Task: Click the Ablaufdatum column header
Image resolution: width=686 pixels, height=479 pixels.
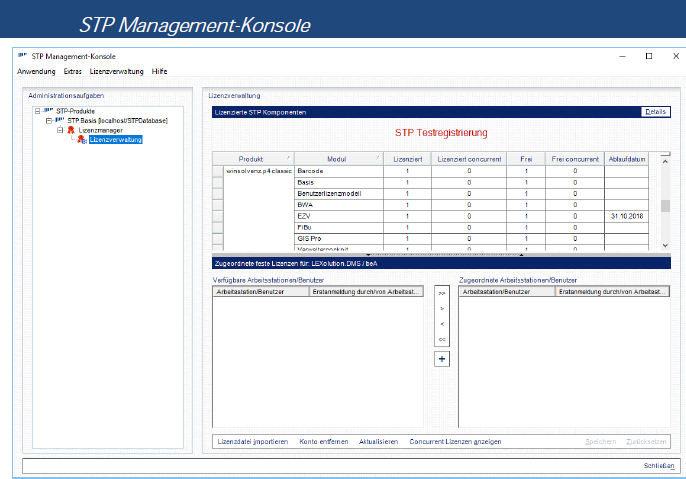Action: 626,159
